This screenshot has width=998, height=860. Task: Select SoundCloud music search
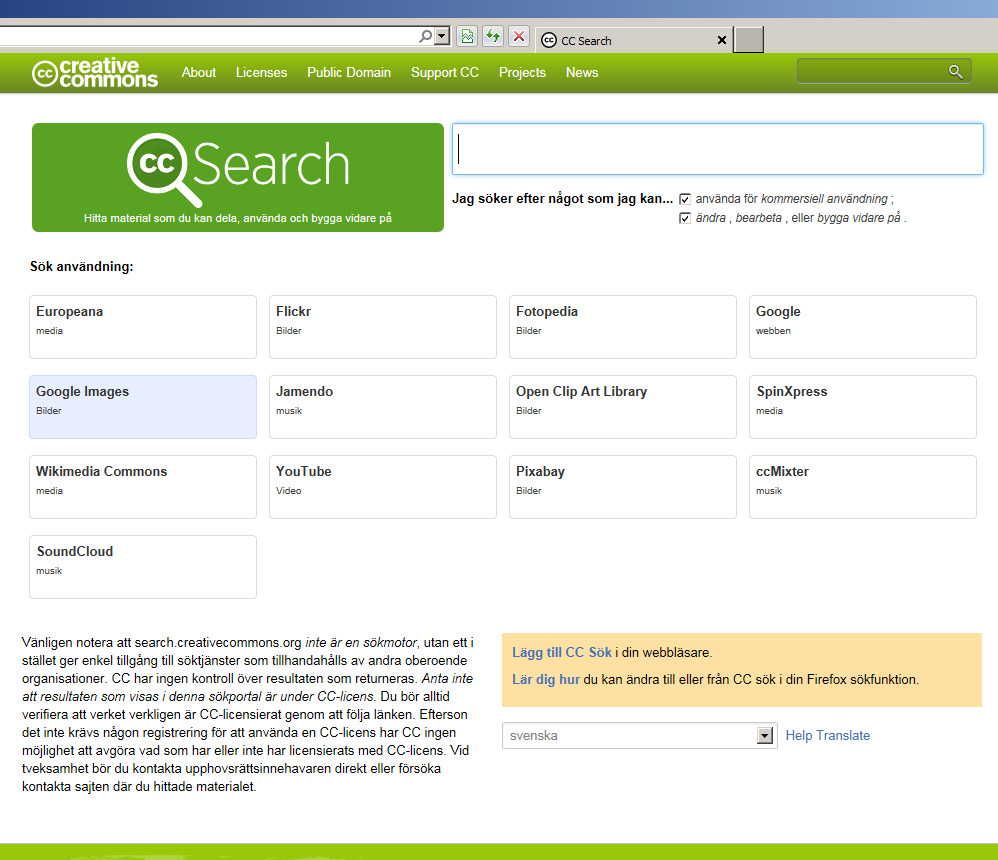pos(143,567)
